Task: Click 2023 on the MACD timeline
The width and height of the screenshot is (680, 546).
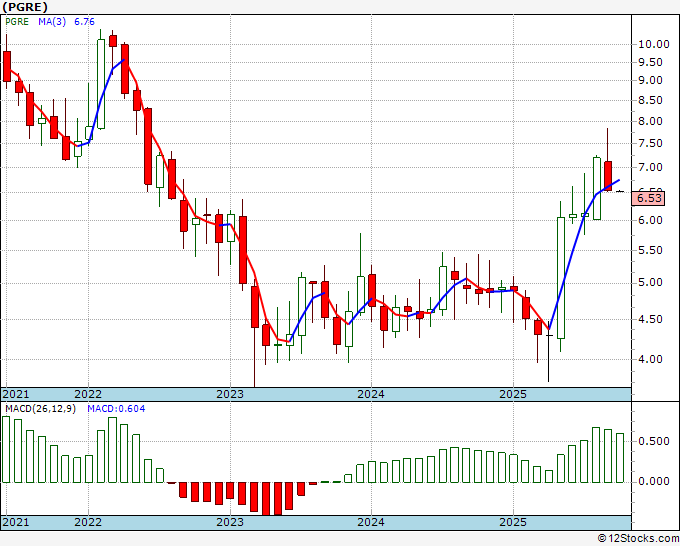Action: (230, 522)
